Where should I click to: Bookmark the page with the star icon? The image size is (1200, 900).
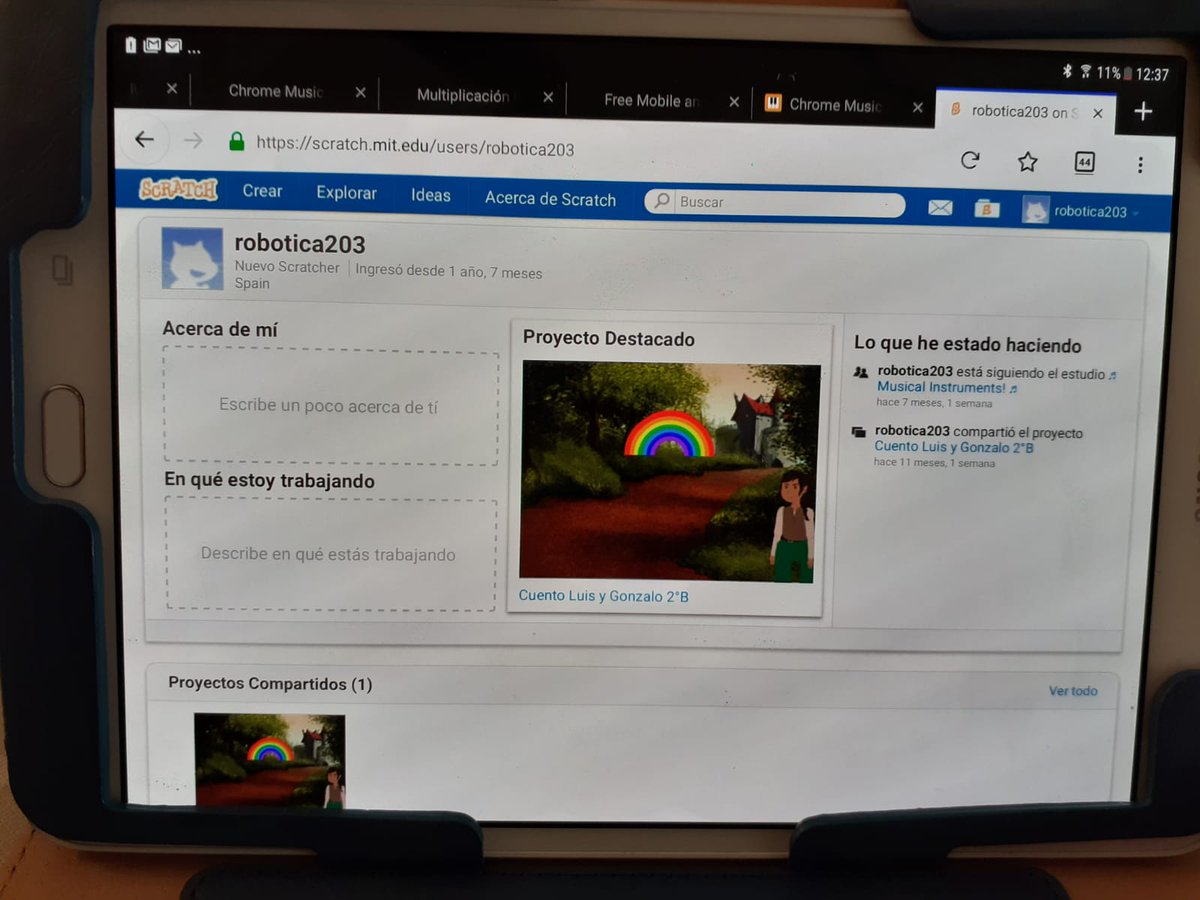click(1027, 162)
